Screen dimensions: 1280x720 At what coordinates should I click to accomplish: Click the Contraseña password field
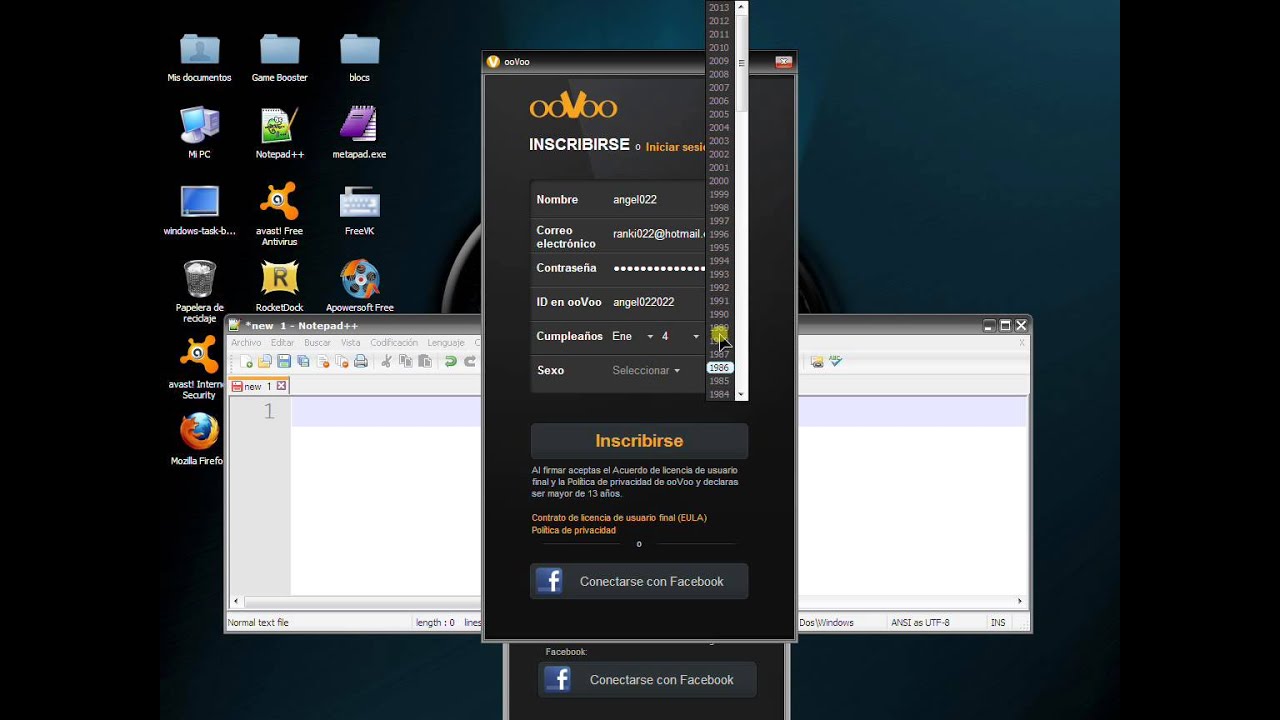658,268
